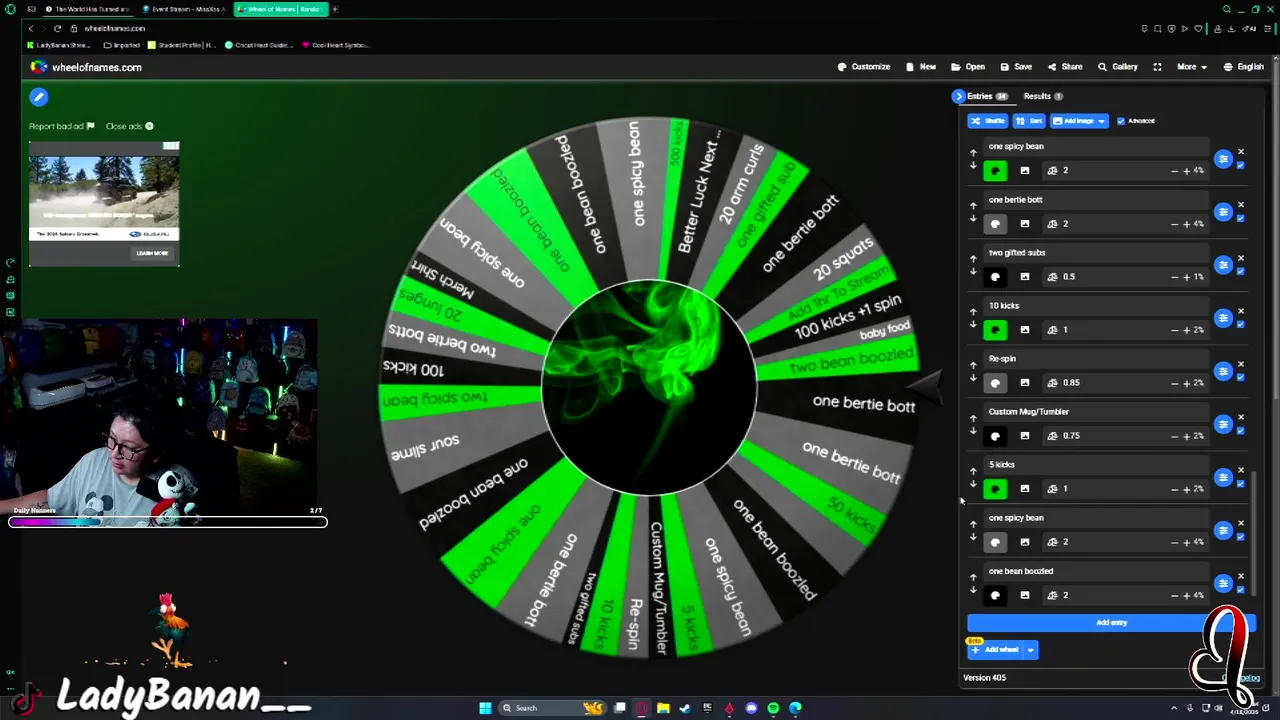
Task: Open settings icon for Custom Mug/Tumbler
Action: point(1223,424)
